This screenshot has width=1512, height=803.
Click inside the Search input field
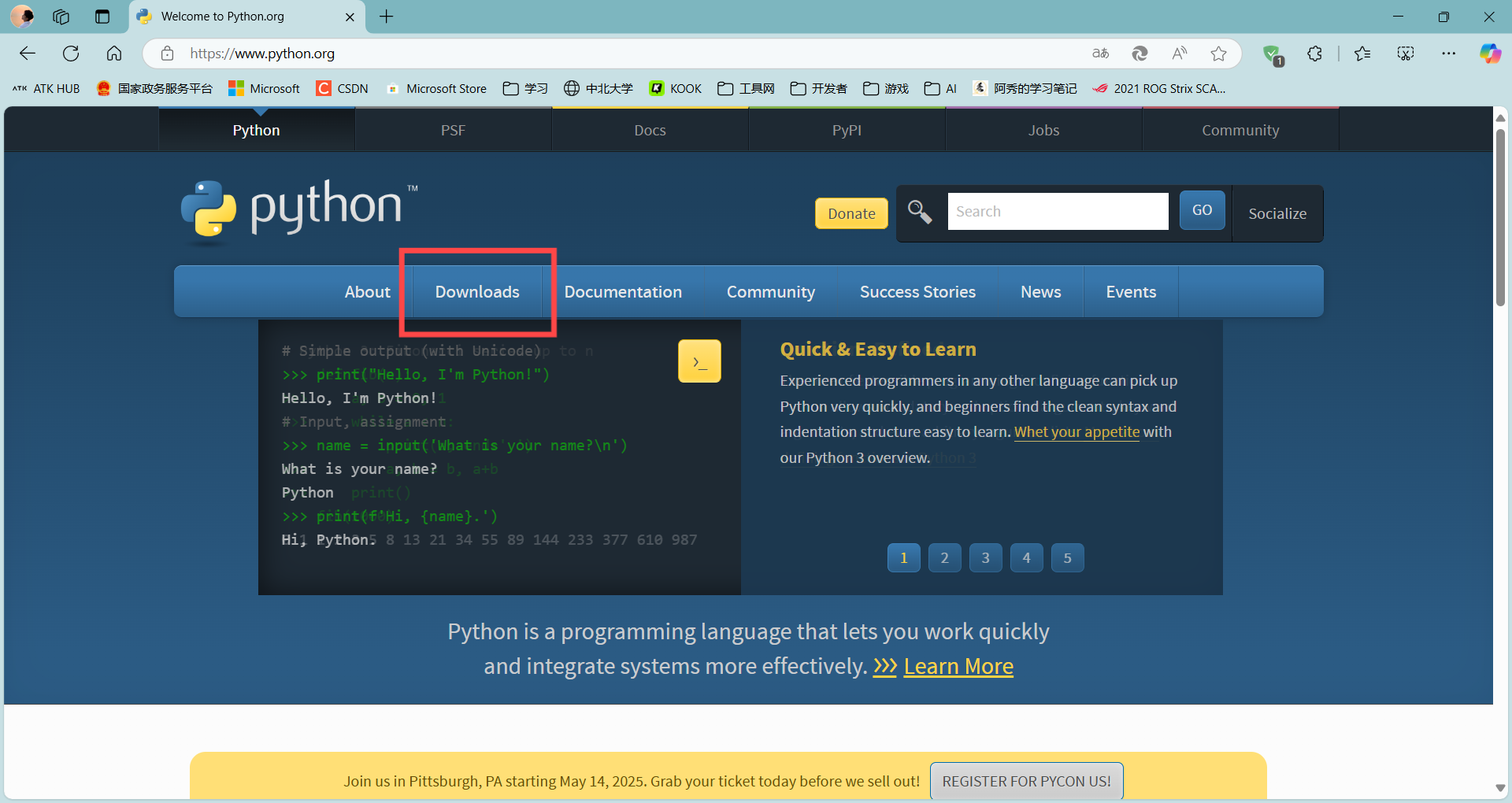1058,211
